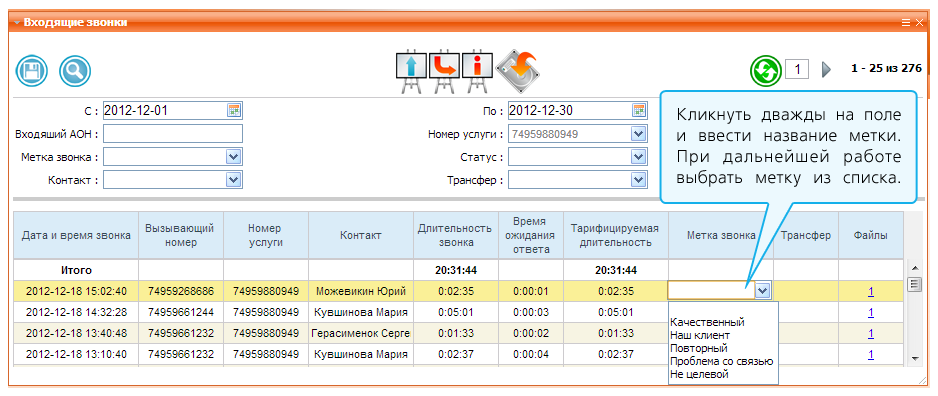Click the Тарифицируемая длительность header
This screenshot has height=396, width=938.
[616, 235]
